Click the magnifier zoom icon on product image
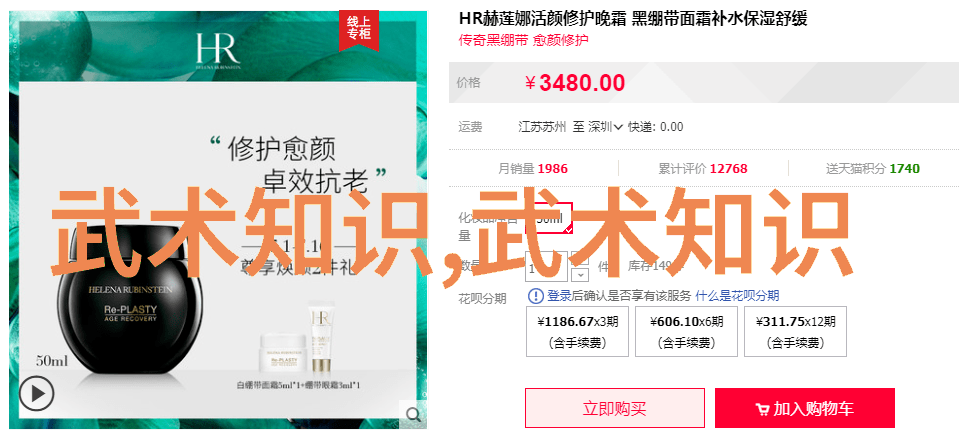 pyautogui.click(x=413, y=414)
